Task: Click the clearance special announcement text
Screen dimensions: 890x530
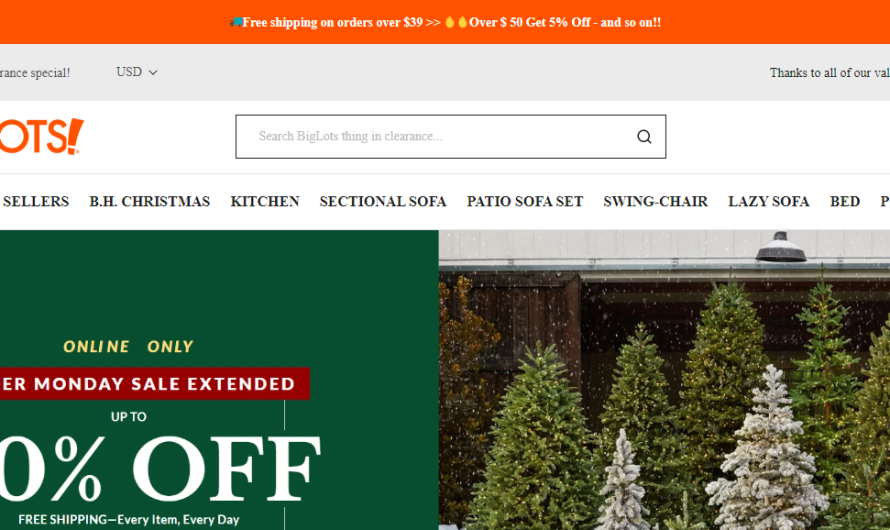Action: tap(35, 73)
